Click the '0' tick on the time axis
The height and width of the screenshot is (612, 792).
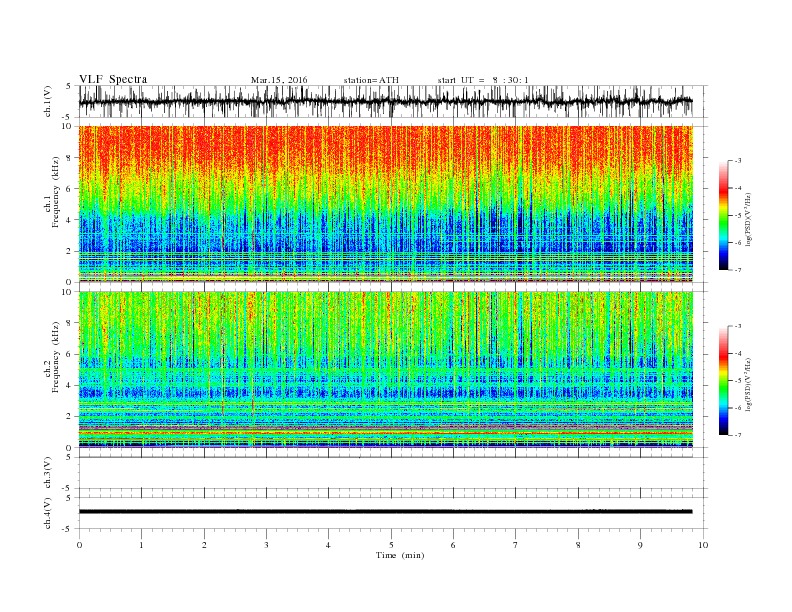pos(79,545)
